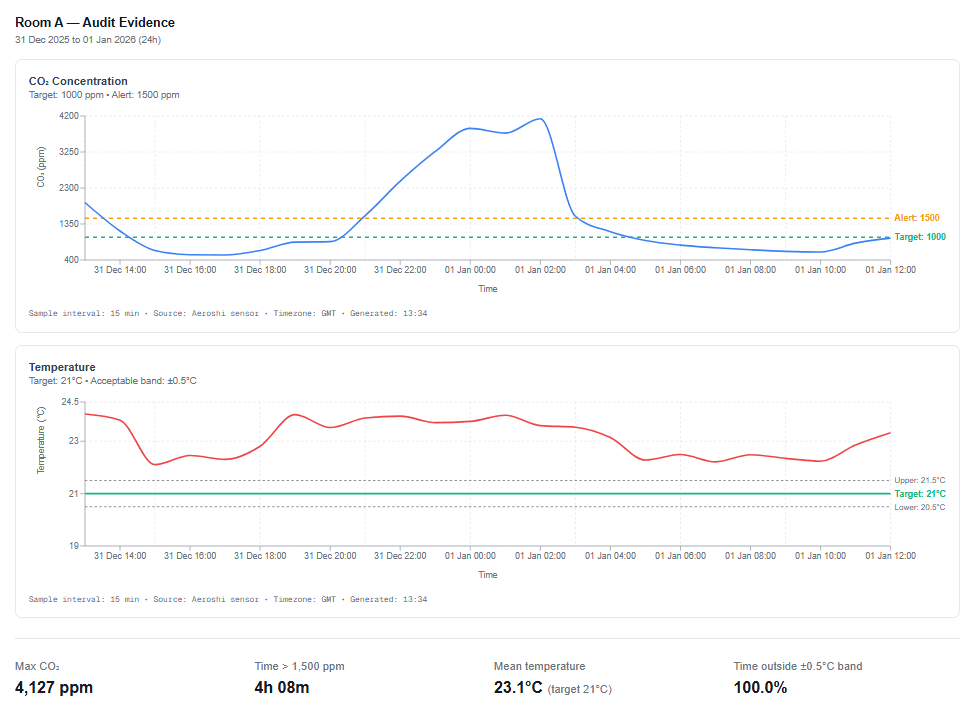Click the CO₂ Concentration chart title
The width and height of the screenshot is (973, 715).
pyautogui.click(x=78, y=81)
